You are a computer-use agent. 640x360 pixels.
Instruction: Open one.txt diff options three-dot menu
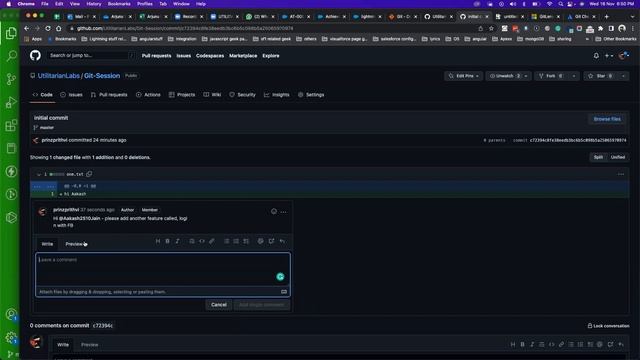pyautogui.click(x=621, y=174)
